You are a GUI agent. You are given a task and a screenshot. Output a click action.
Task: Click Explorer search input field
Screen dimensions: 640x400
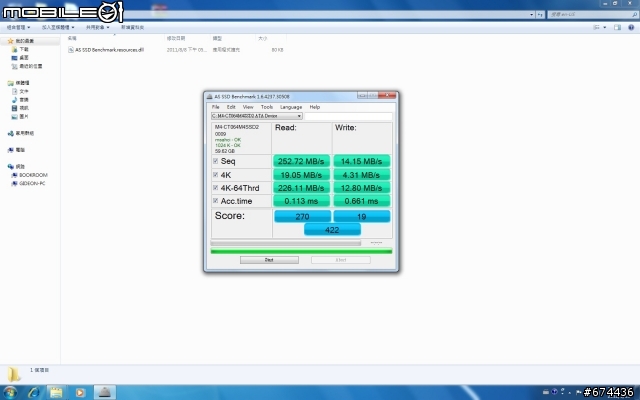589,15
